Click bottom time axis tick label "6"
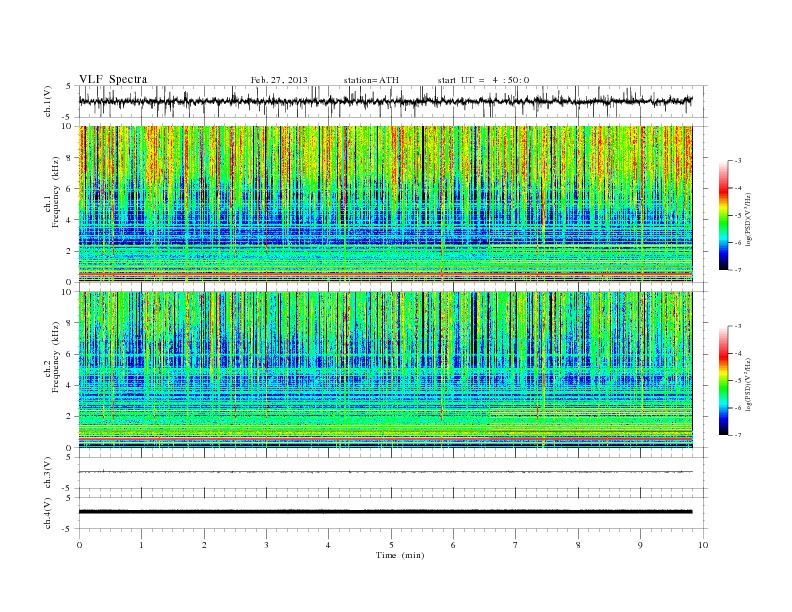Screen dimensions: 792x612 453,545
